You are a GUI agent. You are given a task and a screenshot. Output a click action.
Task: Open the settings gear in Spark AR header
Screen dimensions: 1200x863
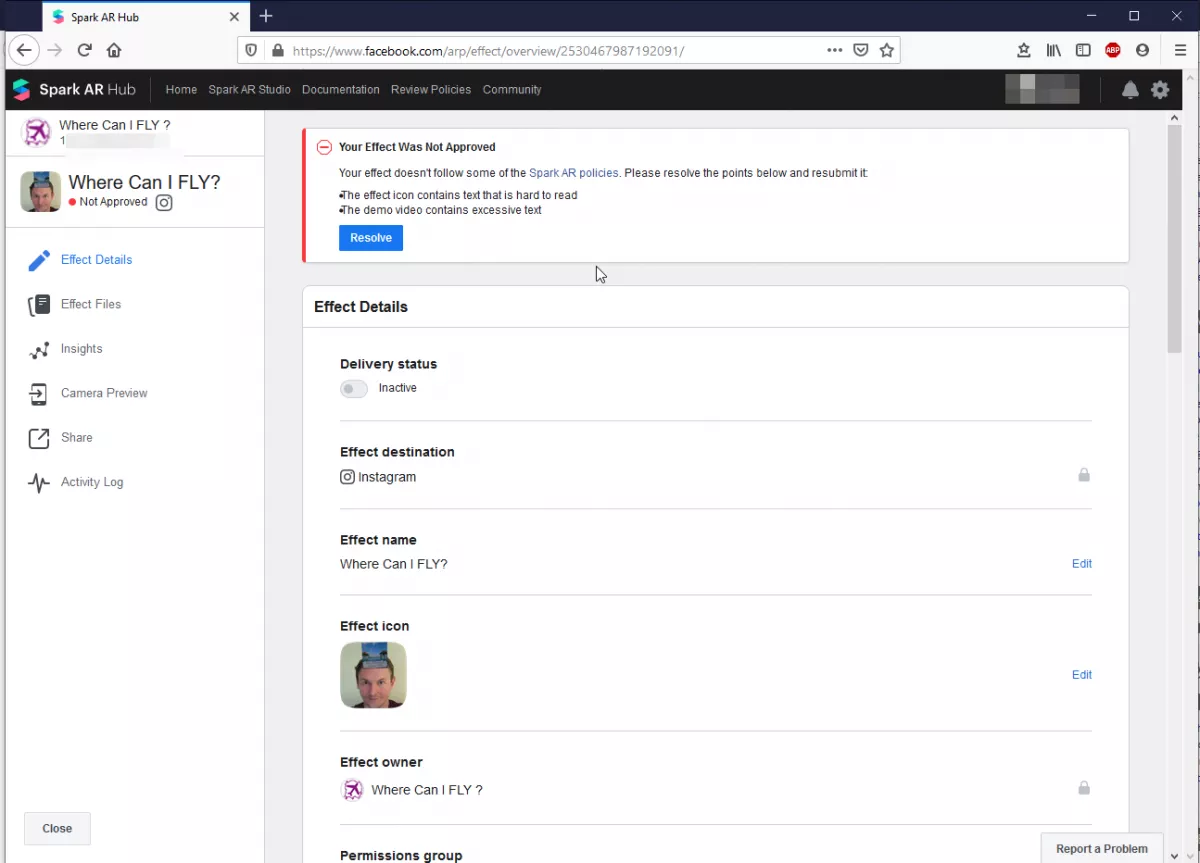(1160, 90)
